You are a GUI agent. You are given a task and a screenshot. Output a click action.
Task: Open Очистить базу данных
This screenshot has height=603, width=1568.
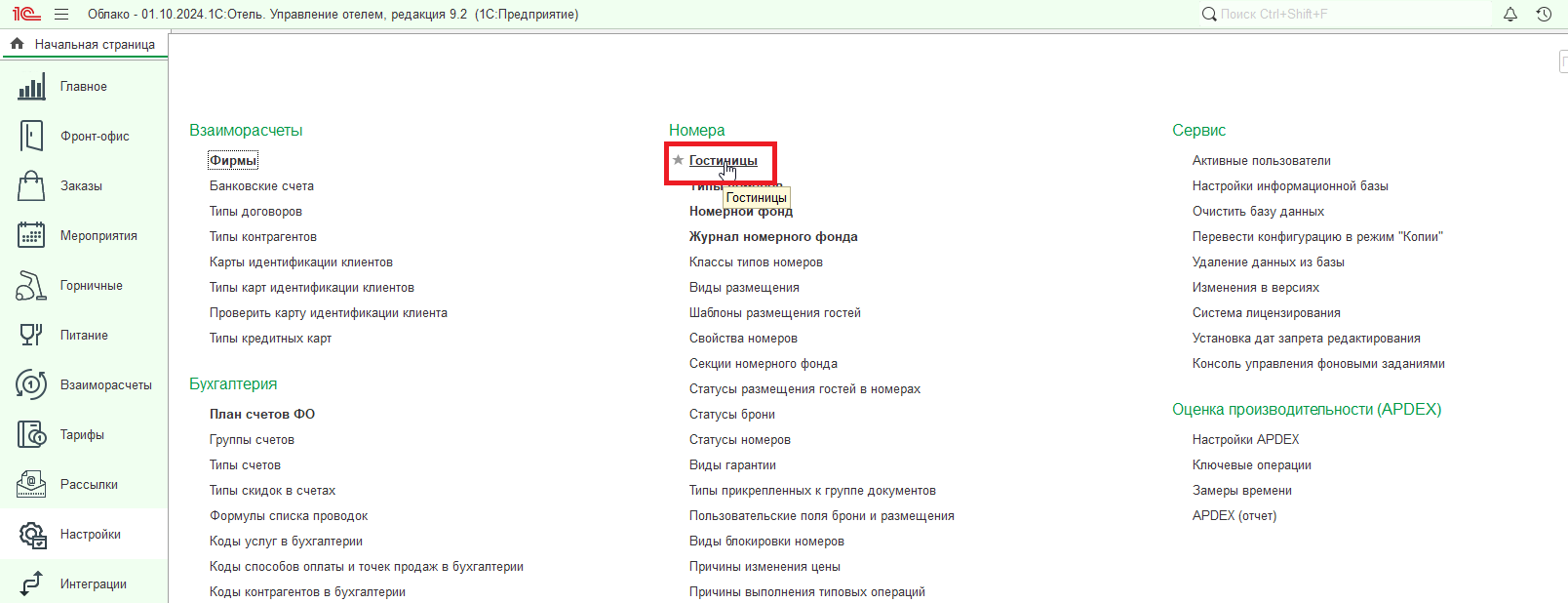pyautogui.click(x=1258, y=212)
